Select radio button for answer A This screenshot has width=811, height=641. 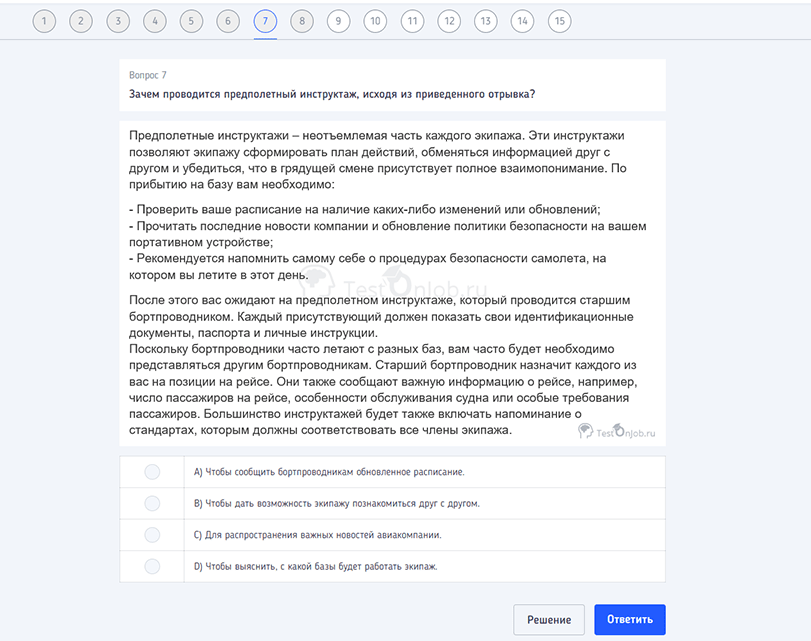[152, 472]
